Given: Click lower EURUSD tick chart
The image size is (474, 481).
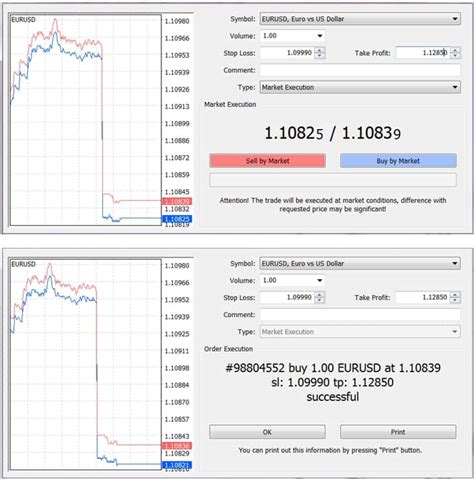Looking at the screenshot, I should pos(86,364).
